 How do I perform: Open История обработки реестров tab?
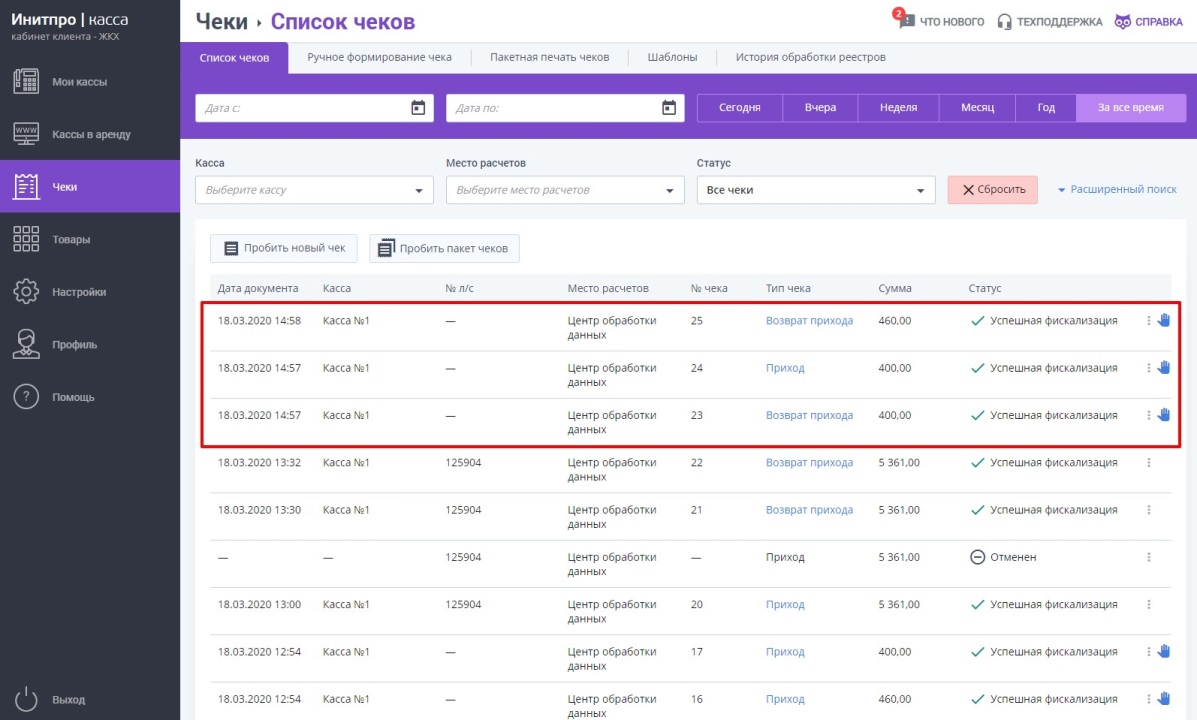(x=811, y=57)
